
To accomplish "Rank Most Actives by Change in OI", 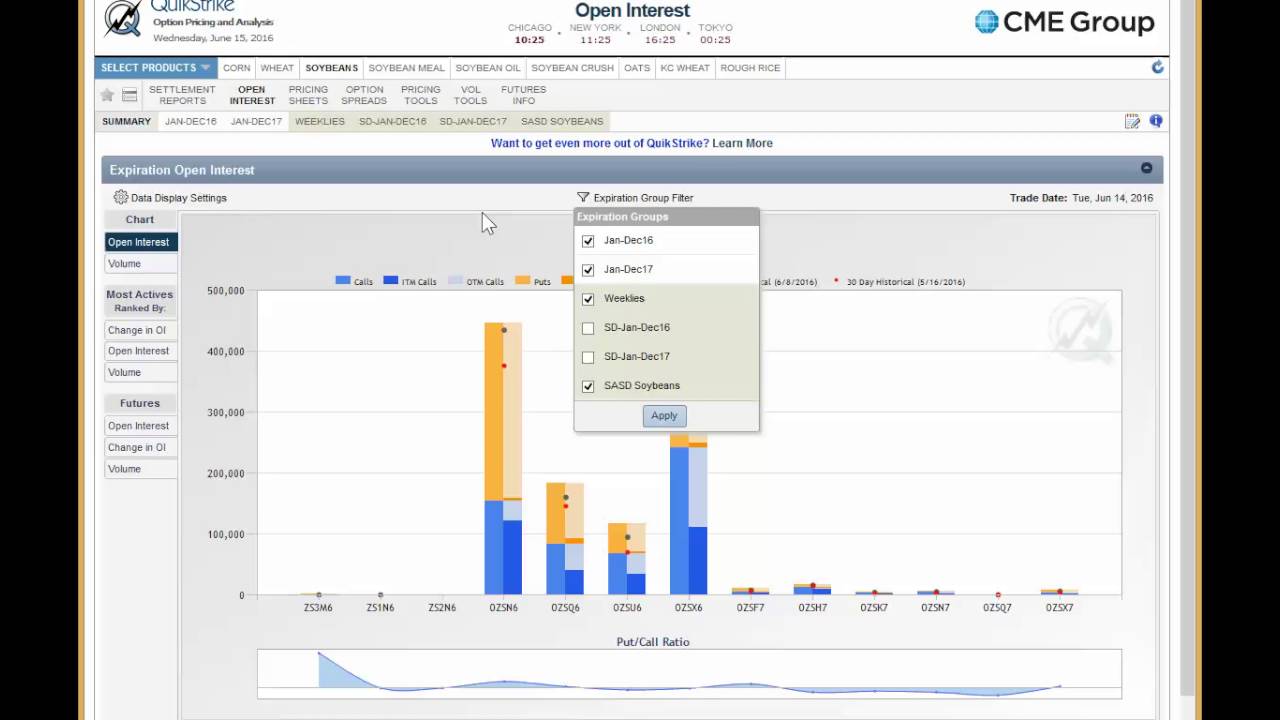I will pyautogui.click(x=141, y=330).
